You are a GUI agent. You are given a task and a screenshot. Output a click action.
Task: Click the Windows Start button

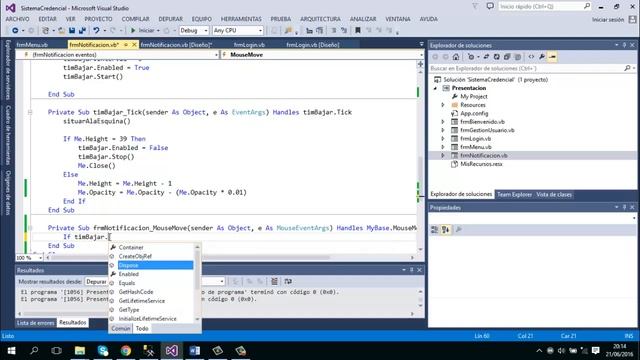[x=11, y=351]
